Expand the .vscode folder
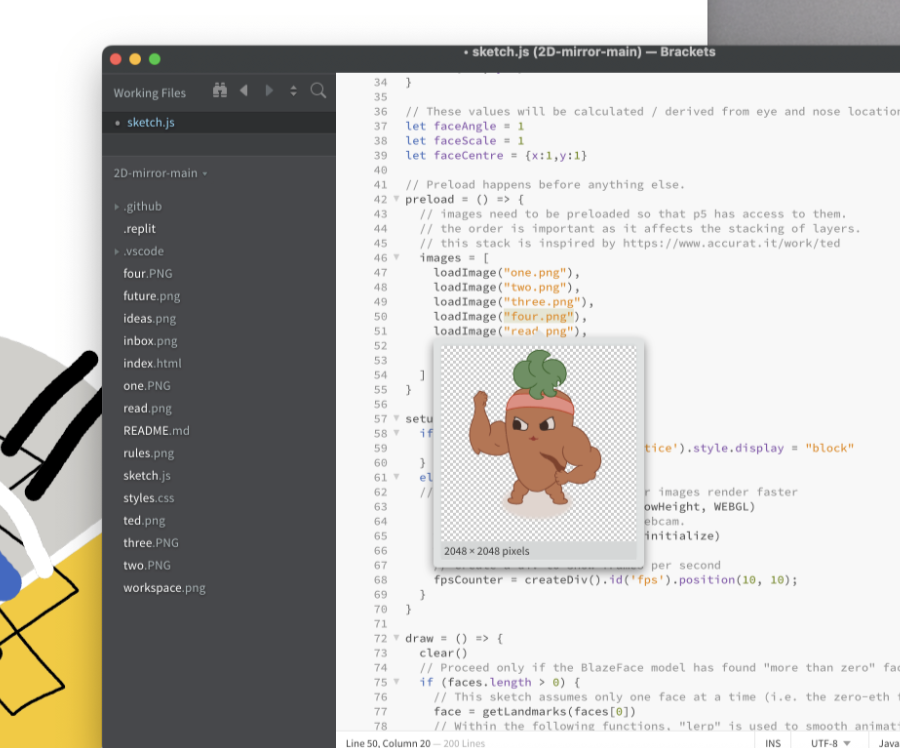The image size is (900, 748). tap(117, 252)
